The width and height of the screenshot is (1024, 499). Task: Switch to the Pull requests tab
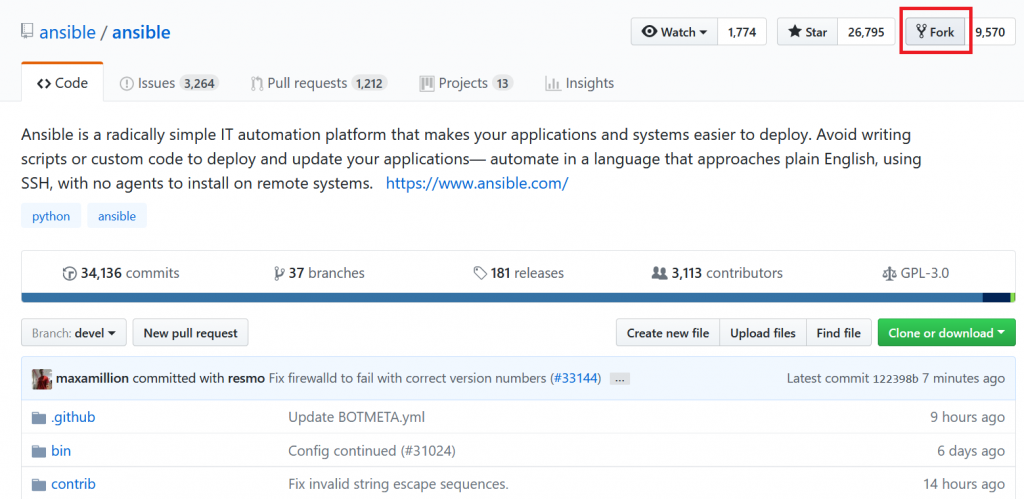(319, 84)
